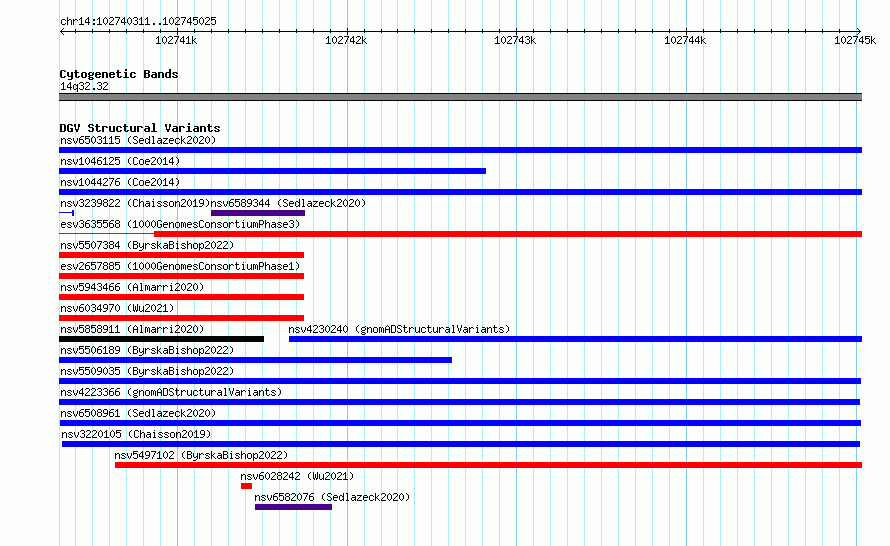Click the 102745k ruler label
This screenshot has width=890, height=546.
pyautogui.click(x=855, y=40)
